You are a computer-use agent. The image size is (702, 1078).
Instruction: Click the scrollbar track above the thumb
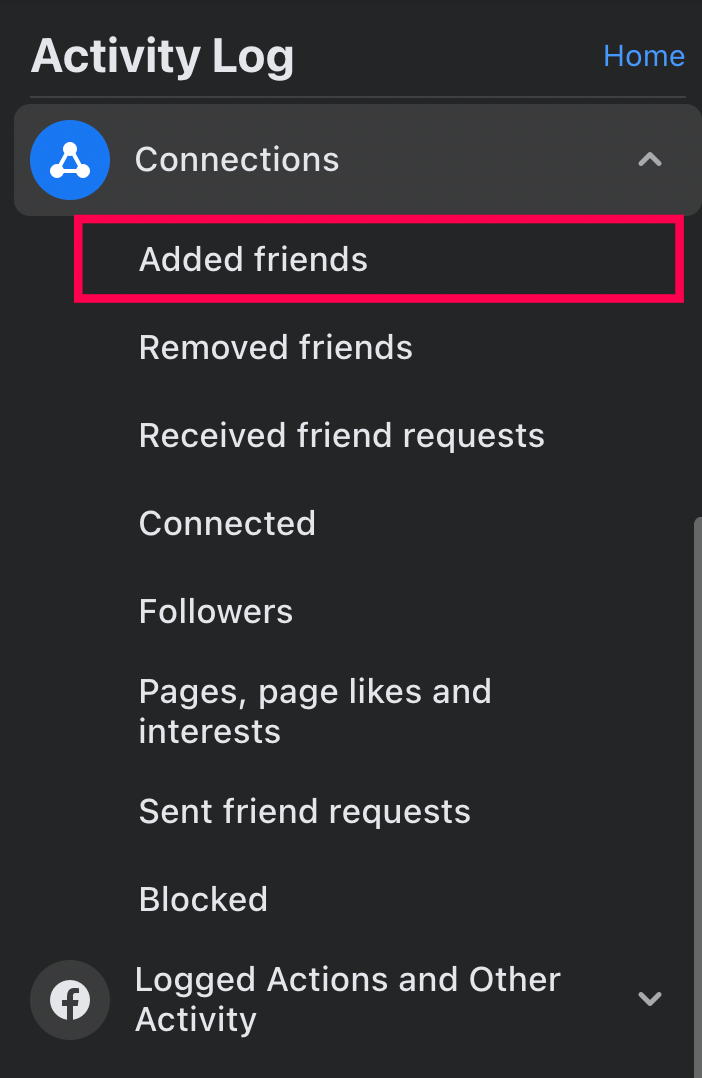(x=698, y=364)
